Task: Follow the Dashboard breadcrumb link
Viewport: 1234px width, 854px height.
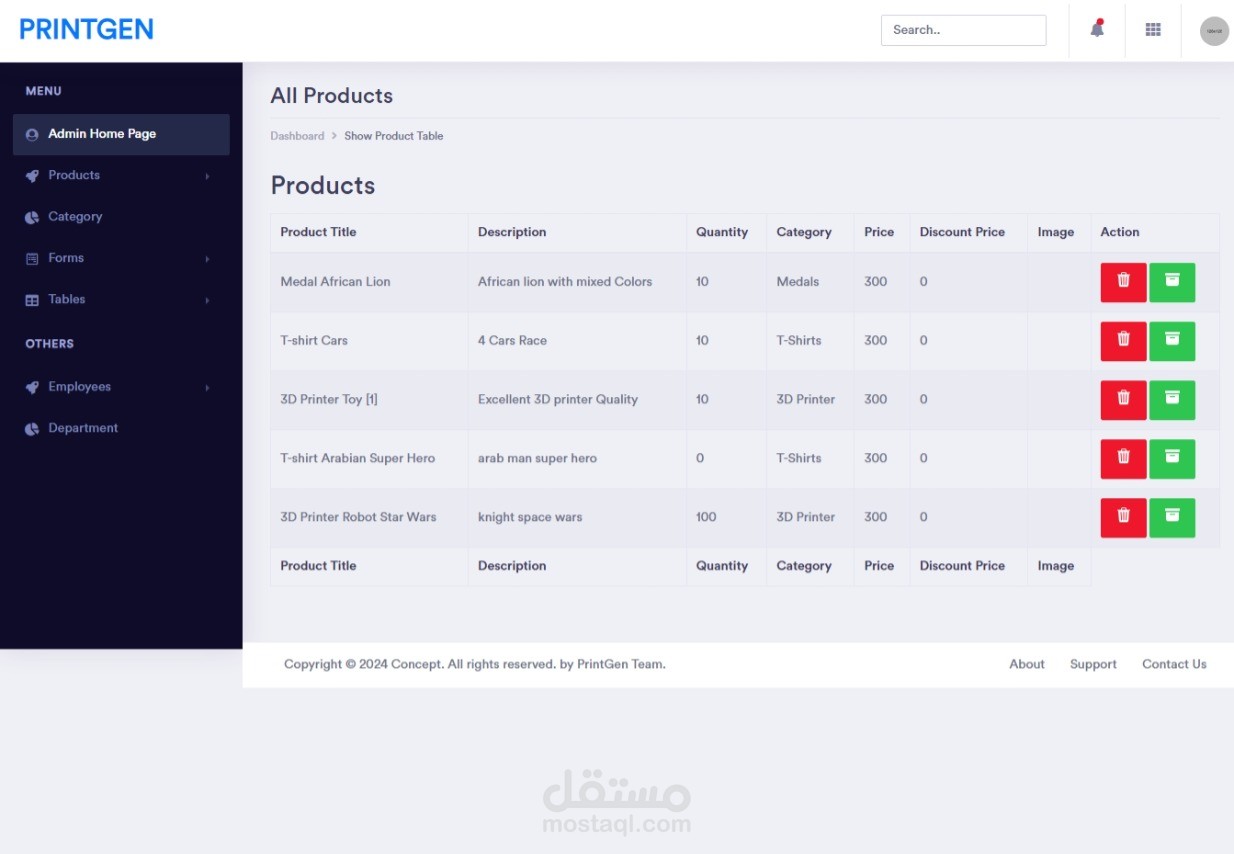Action: [297, 136]
